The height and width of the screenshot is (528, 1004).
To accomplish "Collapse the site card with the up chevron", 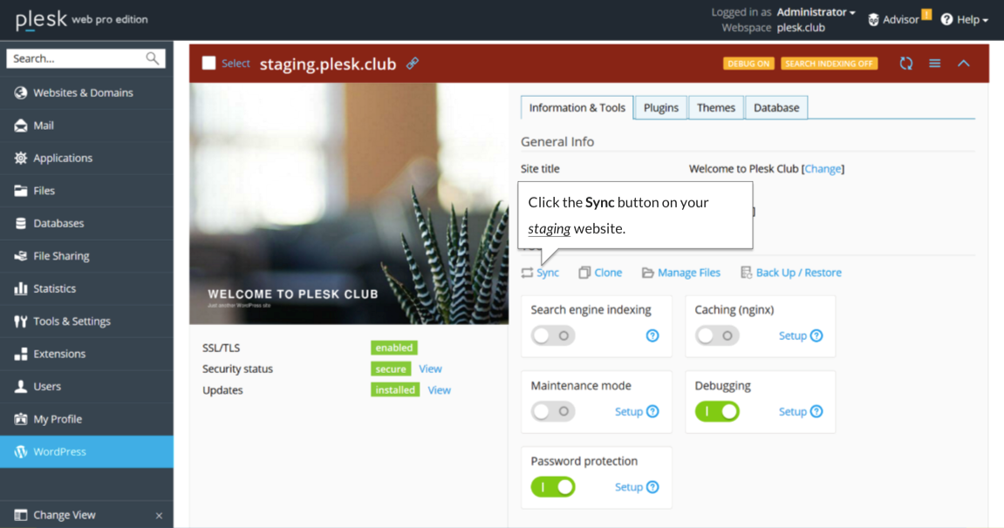I will click(x=964, y=63).
